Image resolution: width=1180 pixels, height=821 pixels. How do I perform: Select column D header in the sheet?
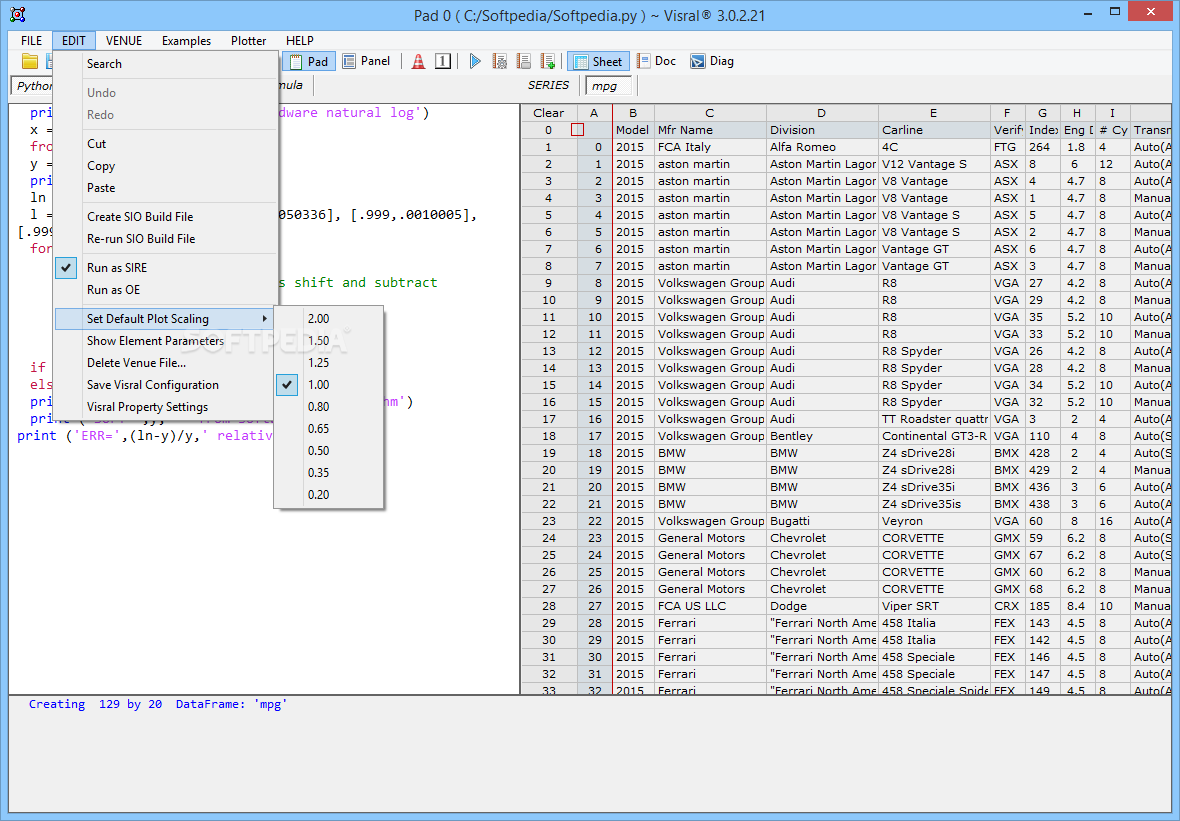(x=822, y=113)
